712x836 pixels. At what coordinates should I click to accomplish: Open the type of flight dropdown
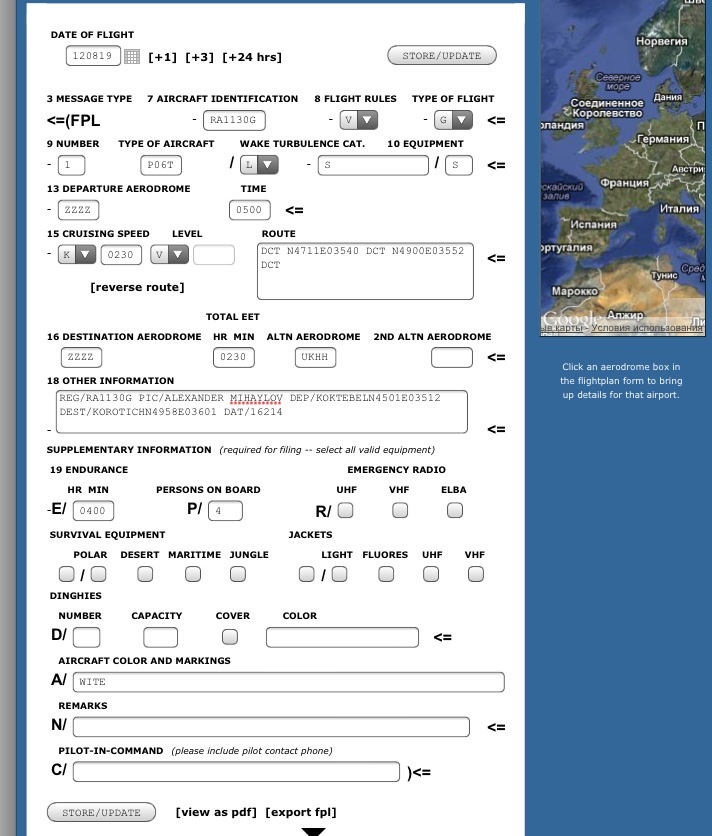tap(452, 120)
